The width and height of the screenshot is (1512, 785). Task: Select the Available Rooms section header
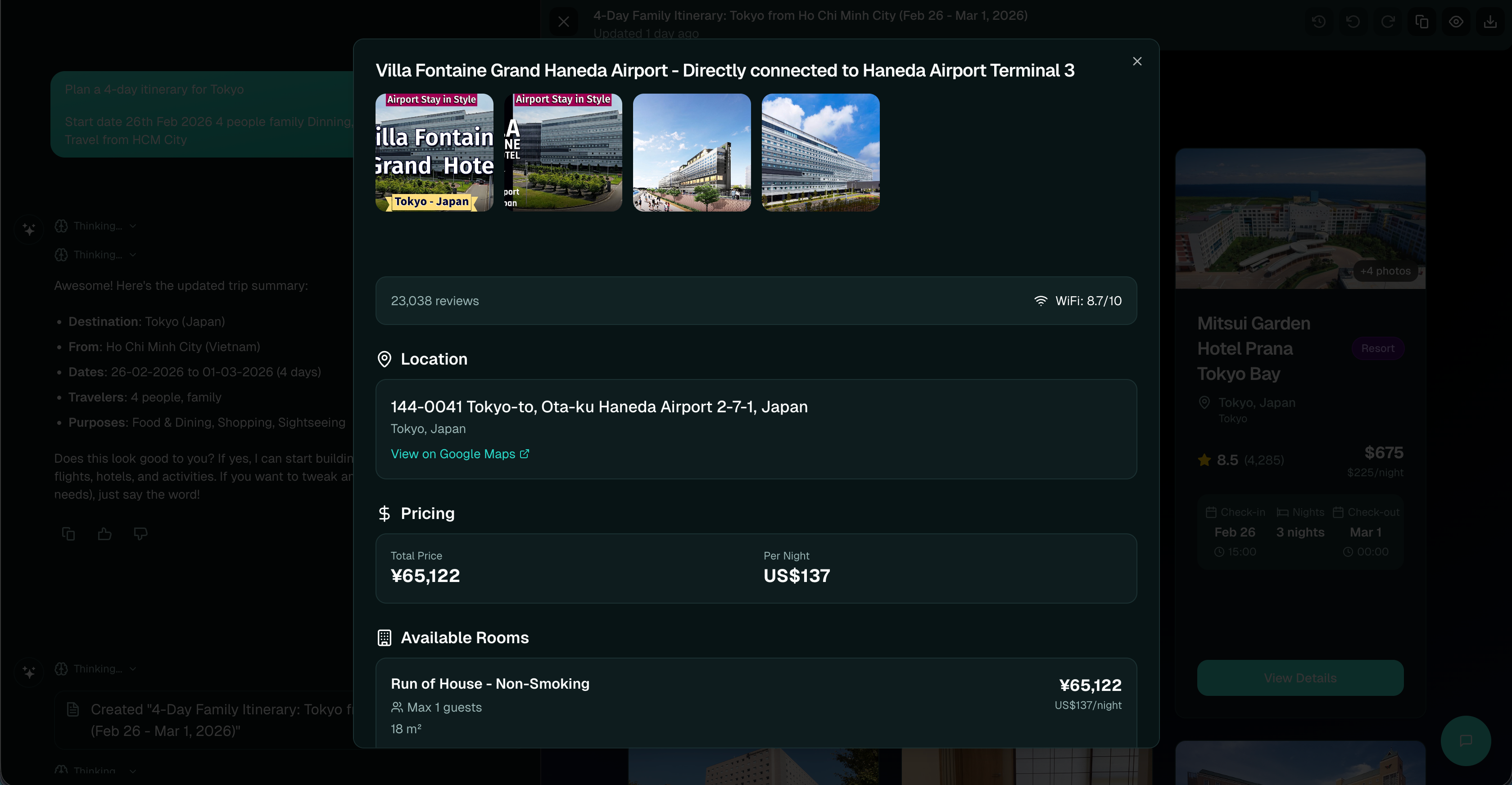click(464, 638)
